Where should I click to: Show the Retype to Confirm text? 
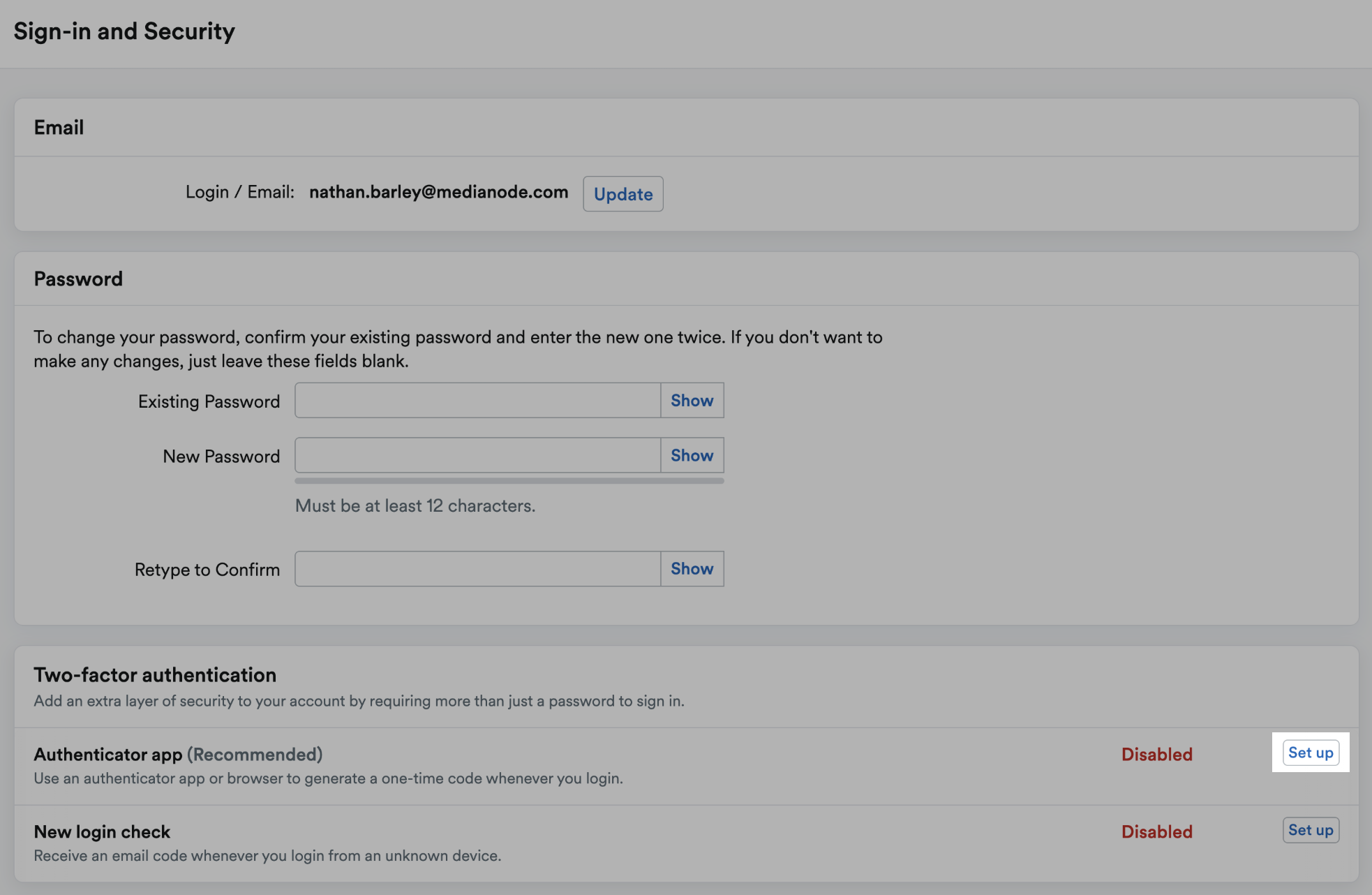[691, 568]
